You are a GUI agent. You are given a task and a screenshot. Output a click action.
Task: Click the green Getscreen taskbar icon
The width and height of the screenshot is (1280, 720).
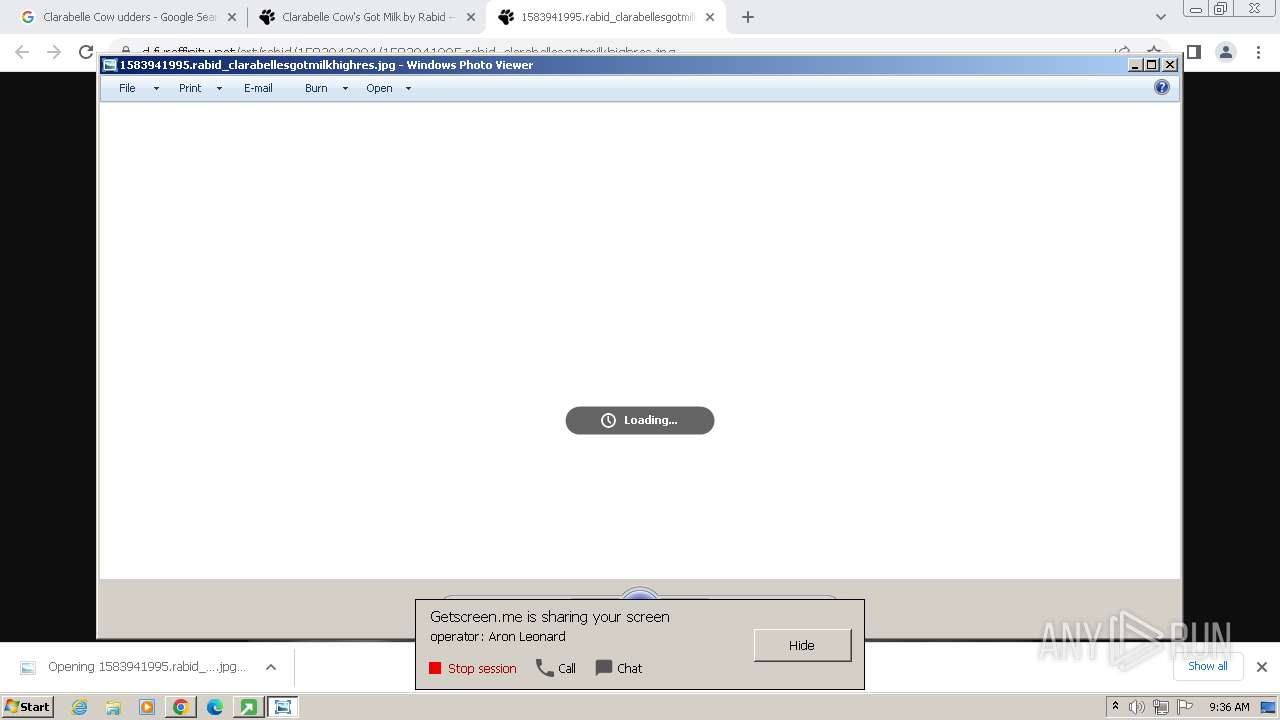point(247,707)
